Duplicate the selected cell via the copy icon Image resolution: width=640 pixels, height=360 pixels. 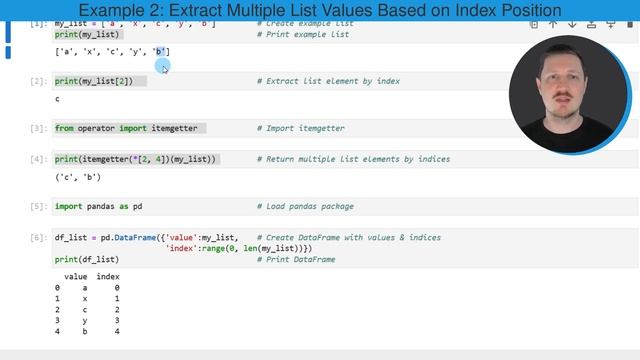(x=533, y=24)
